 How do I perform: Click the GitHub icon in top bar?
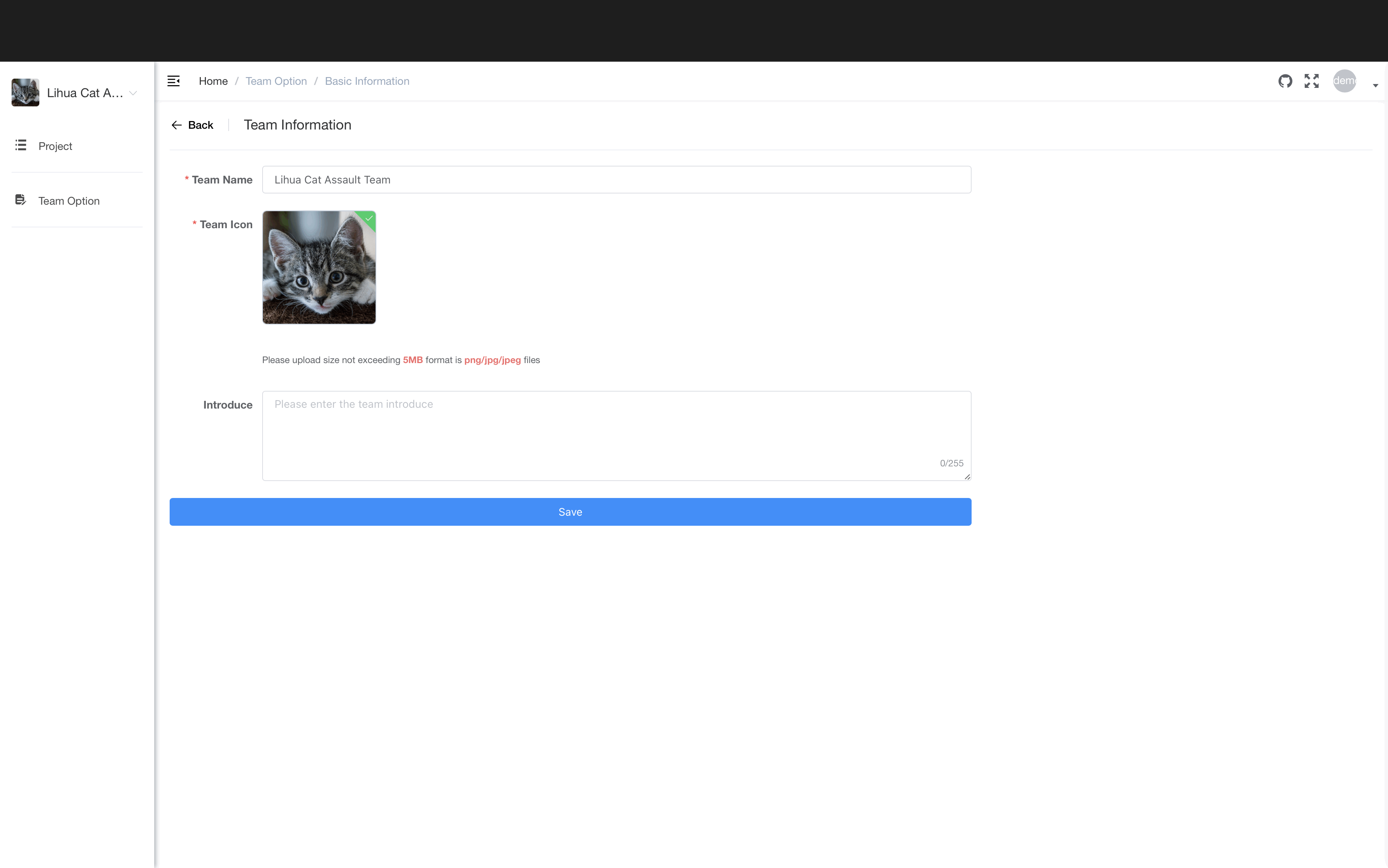click(1286, 81)
